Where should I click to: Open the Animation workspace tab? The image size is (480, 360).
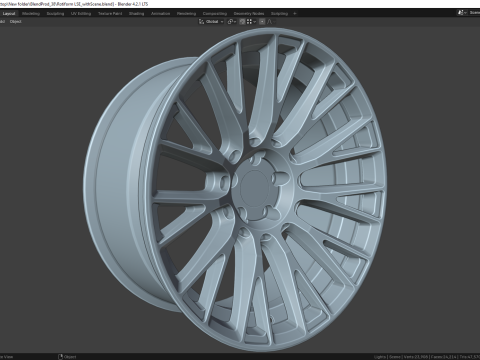pyautogui.click(x=161, y=14)
